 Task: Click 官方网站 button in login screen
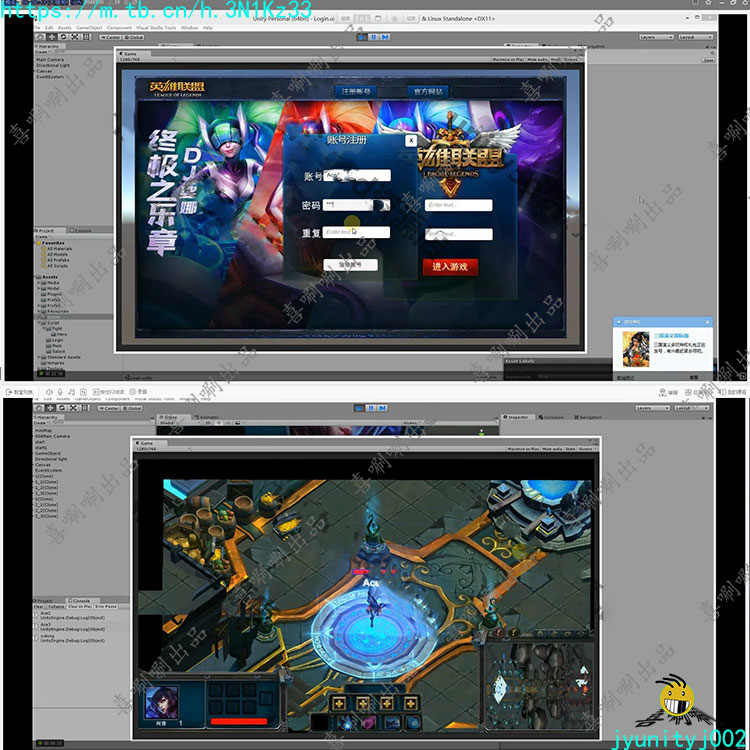click(x=428, y=91)
